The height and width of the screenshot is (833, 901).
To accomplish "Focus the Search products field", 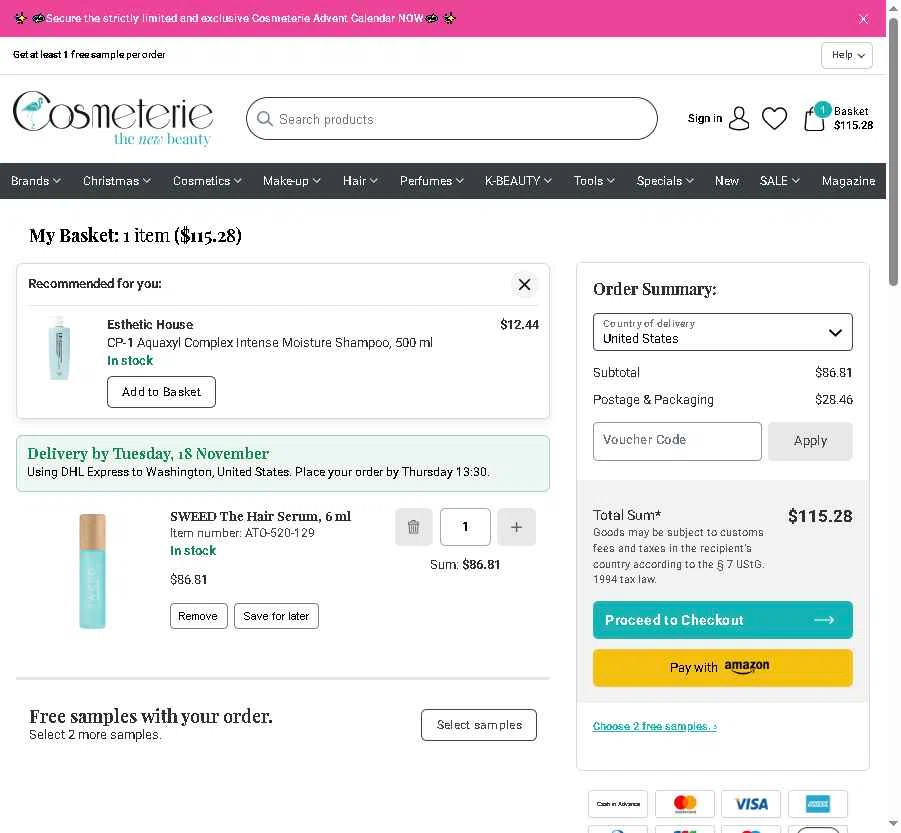I will tap(452, 119).
